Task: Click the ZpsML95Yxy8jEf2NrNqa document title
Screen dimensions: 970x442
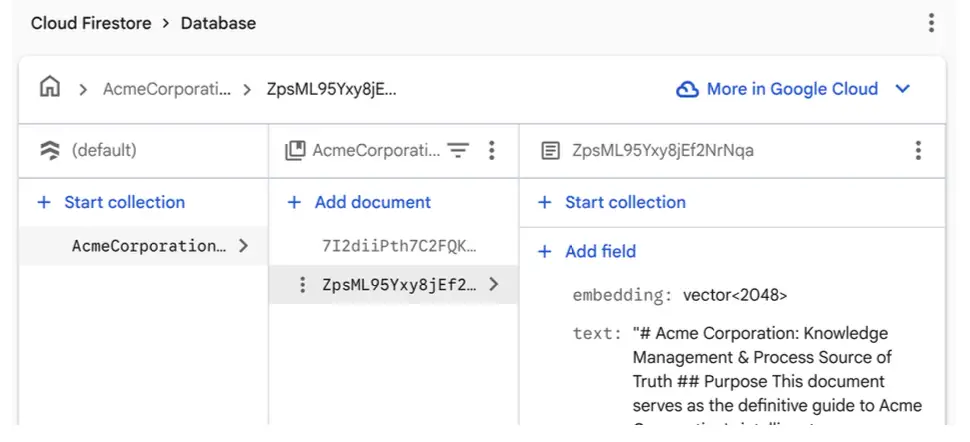Action: pyautogui.click(x=663, y=150)
